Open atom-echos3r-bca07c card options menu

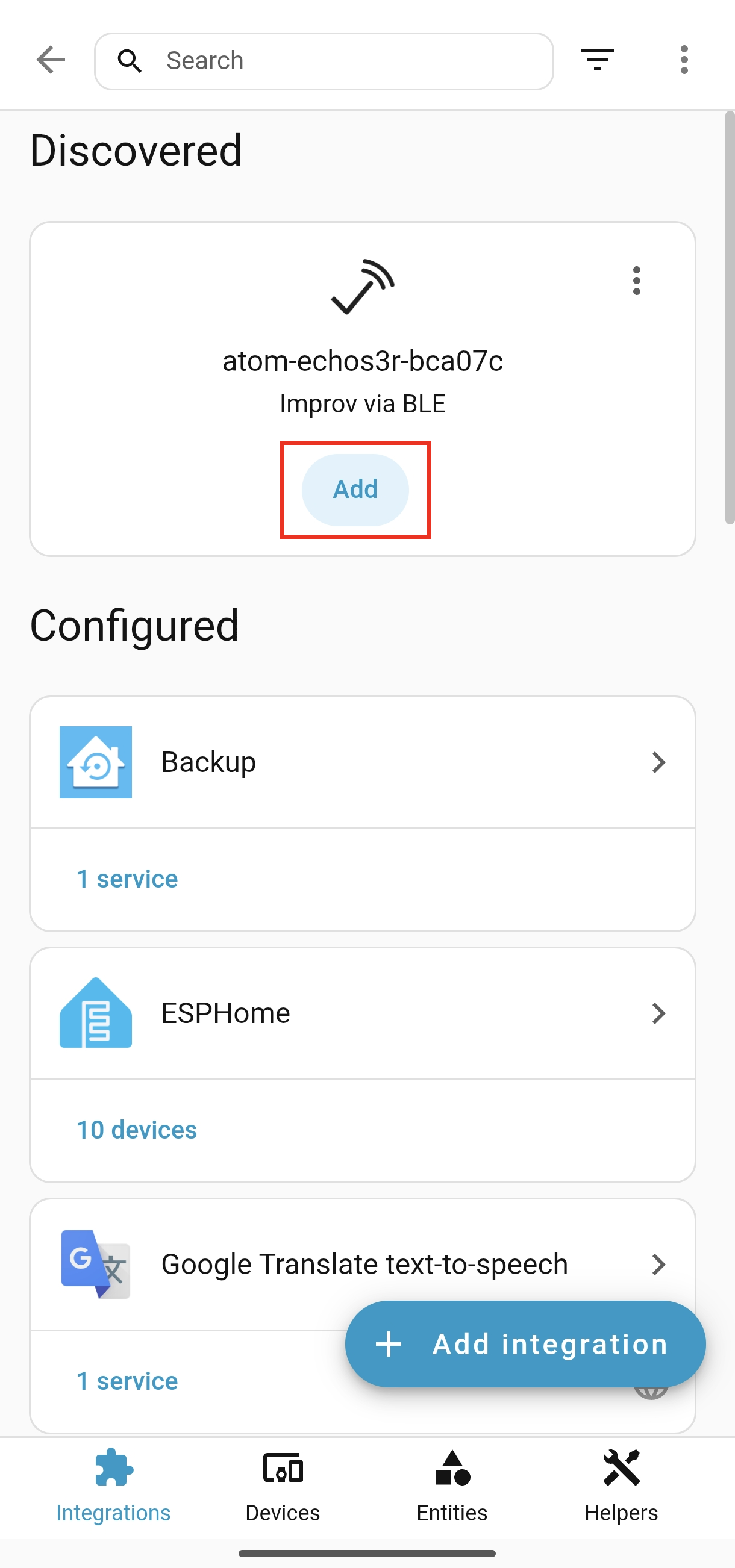pyautogui.click(x=636, y=281)
